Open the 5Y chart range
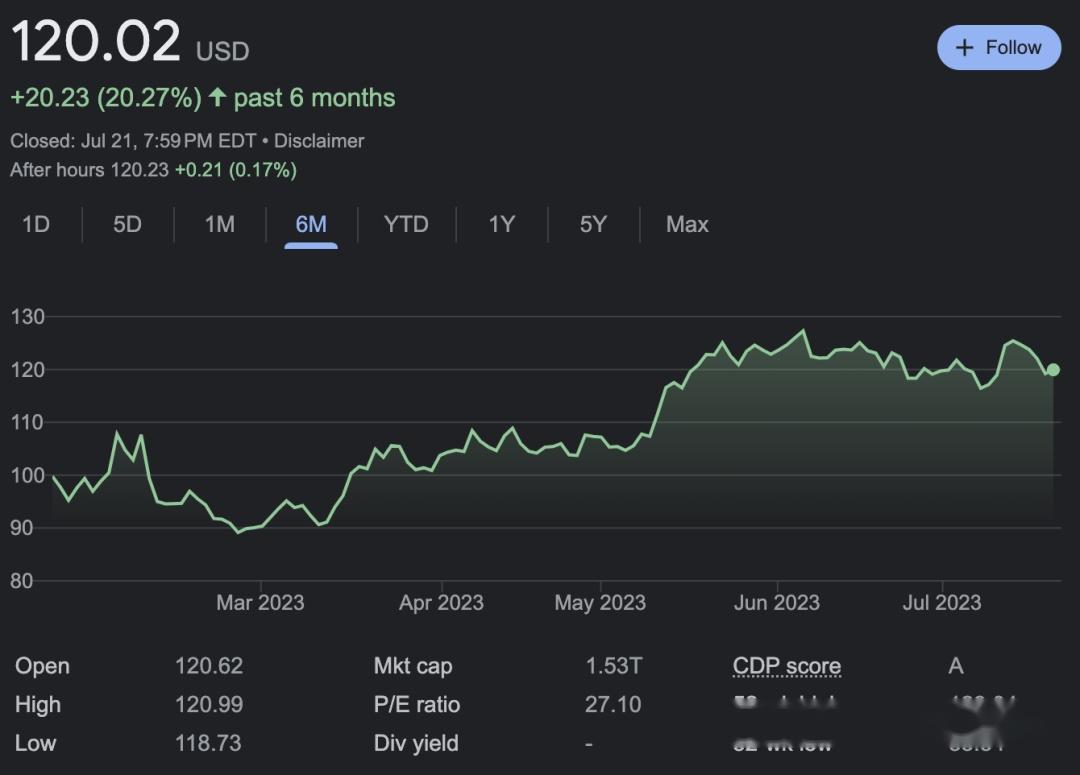This screenshot has width=1080, height=775. click(x=593, y=224)
